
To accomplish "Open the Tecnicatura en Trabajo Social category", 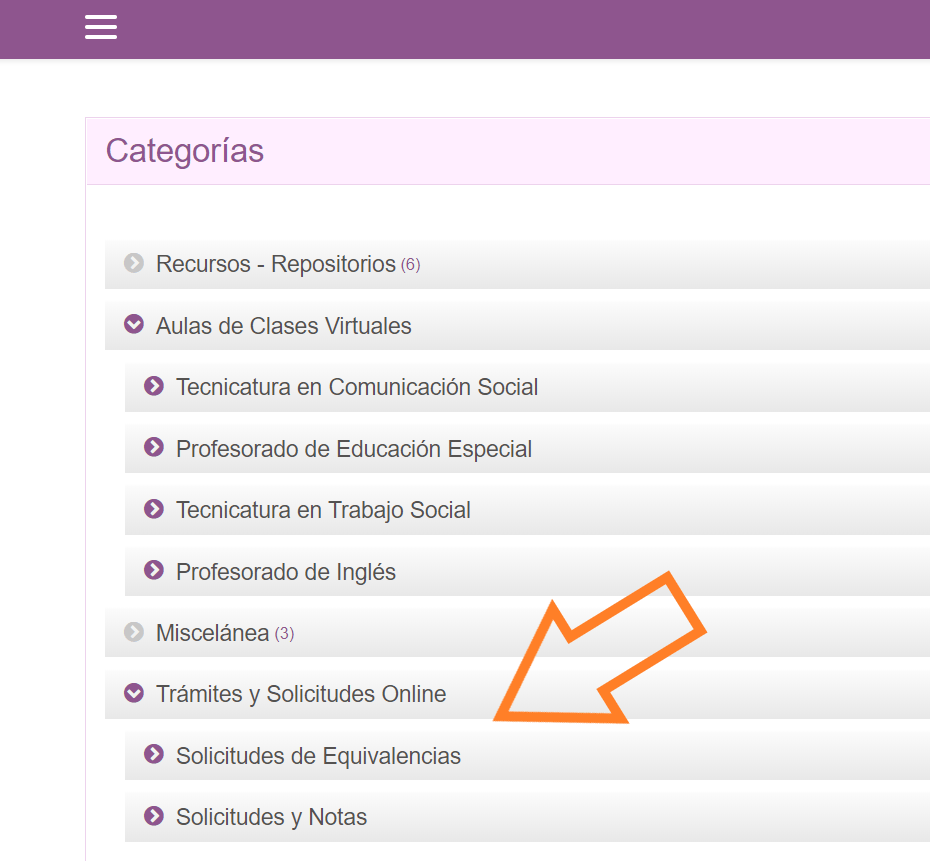I will coord(323,510).
